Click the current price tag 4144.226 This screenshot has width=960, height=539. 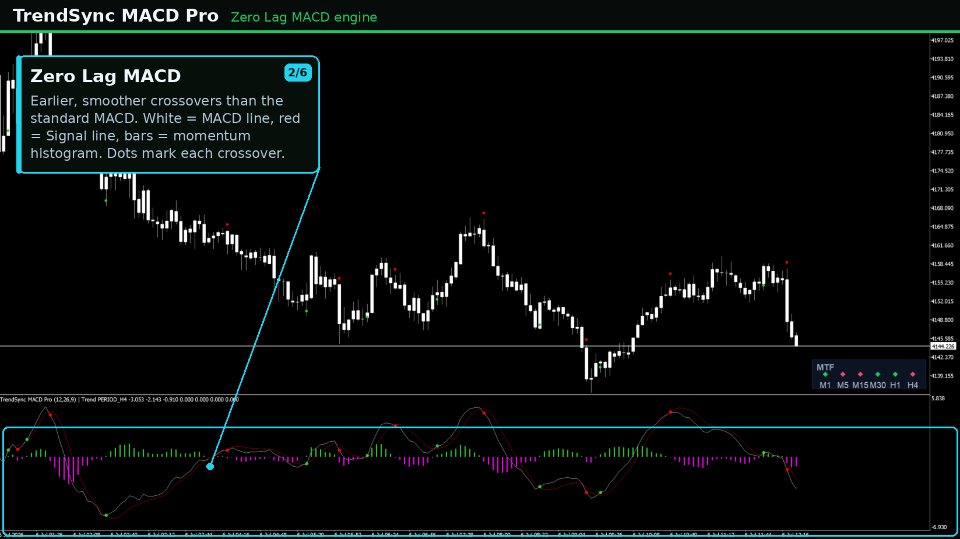943,347
